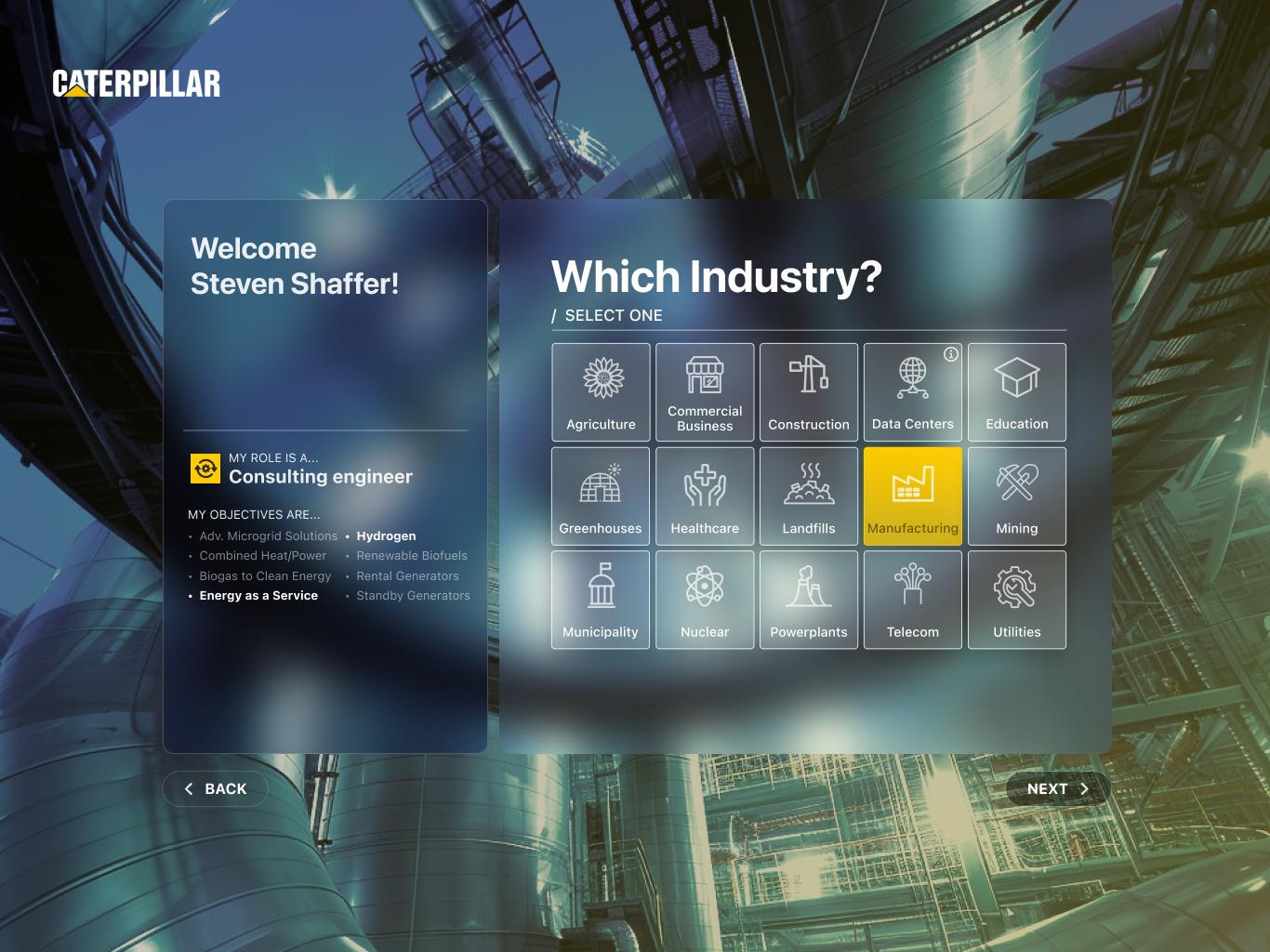
Task: Select the Mining shovel tile
Action: (x=1017, y=496)
